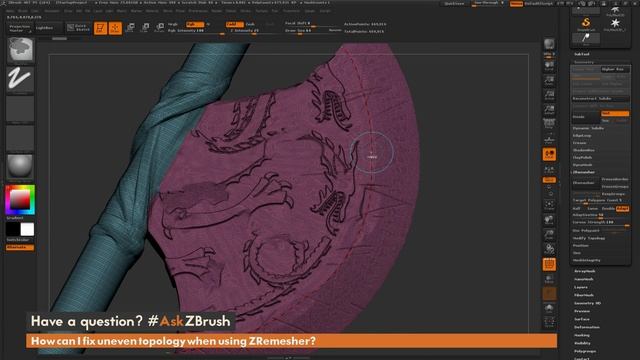Click the Scroll canvas icon
Screen dimensions: 640x360
(549, 66)
